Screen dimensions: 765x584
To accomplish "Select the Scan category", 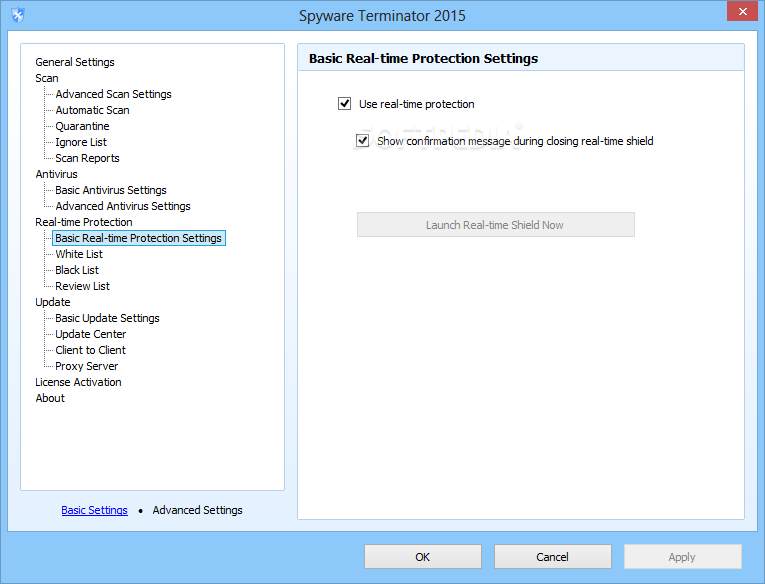I will 47,78.
